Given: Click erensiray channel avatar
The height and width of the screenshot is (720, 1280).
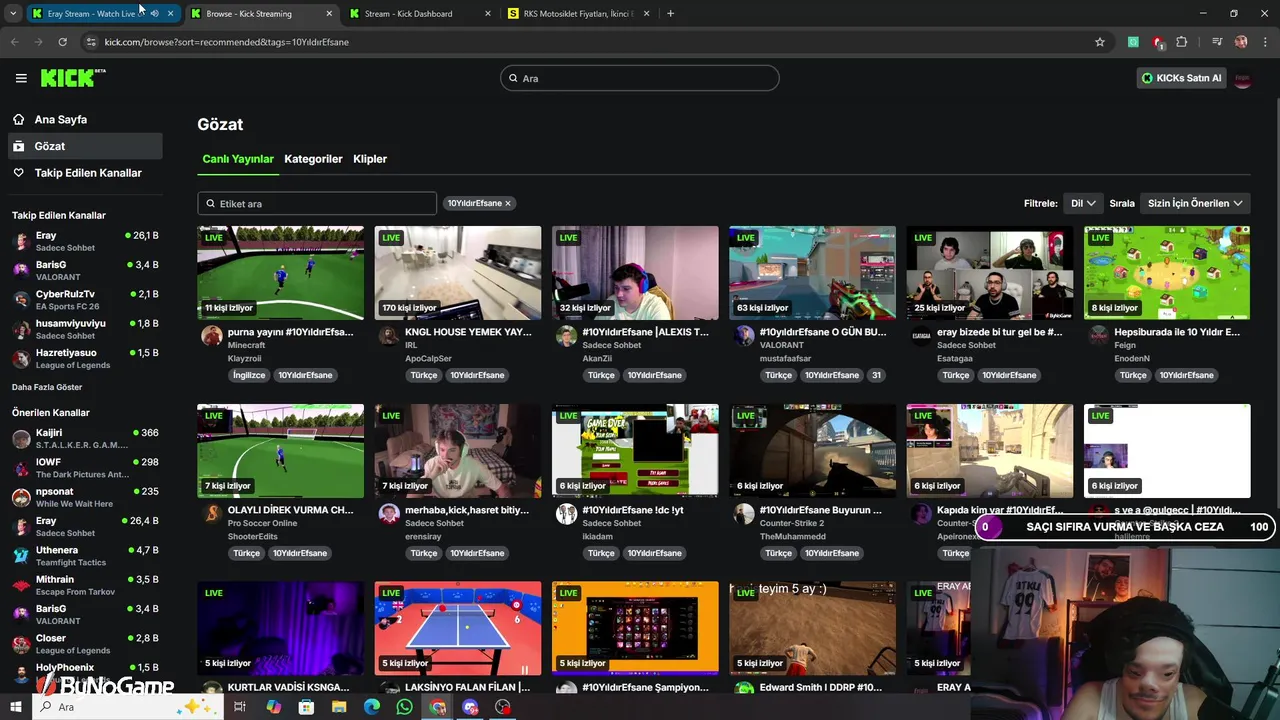Looking at the screenshot, I should pyautogui.click(x=389, y=514).
